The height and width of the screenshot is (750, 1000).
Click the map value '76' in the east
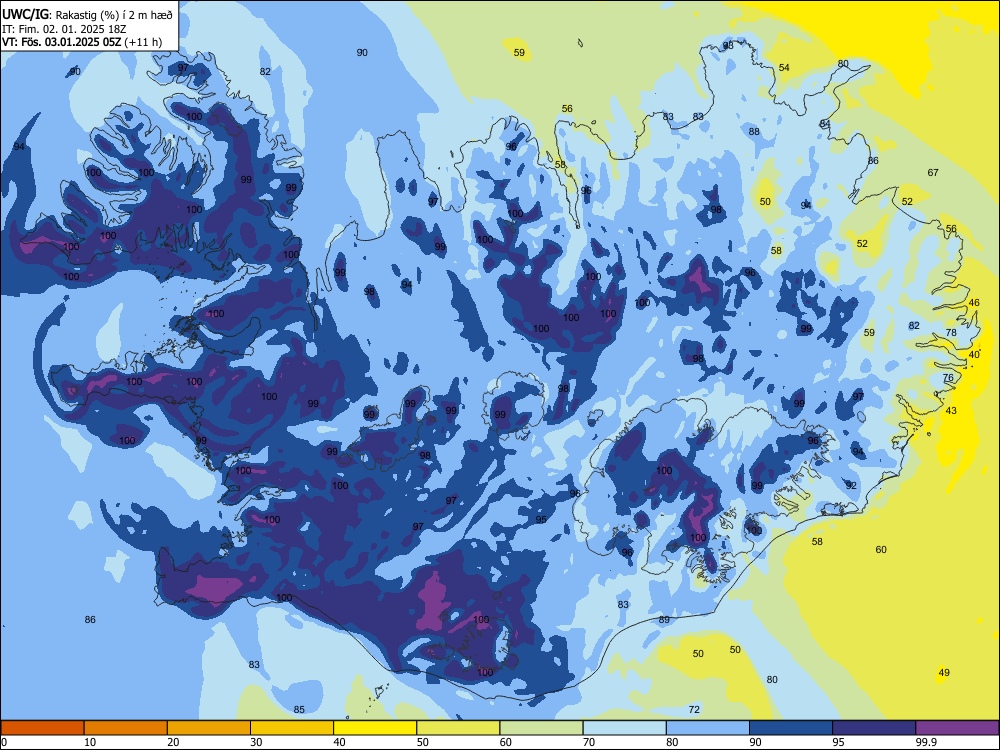(948, 378)
